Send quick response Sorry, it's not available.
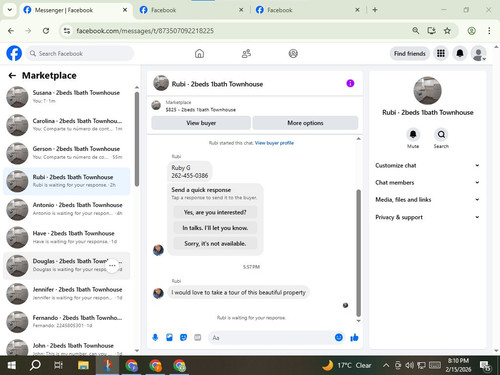The image size is (500, 375). tap(215, 244)
